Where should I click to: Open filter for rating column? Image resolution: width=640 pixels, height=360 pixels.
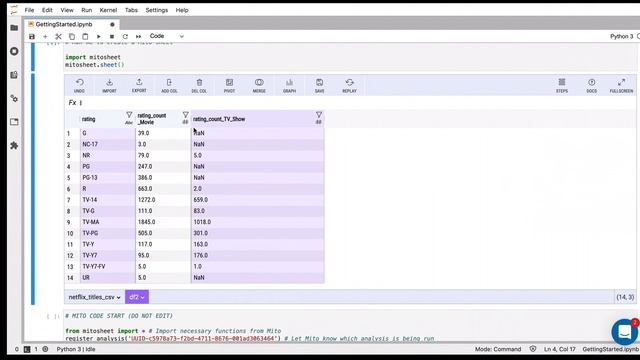[129, 116]
